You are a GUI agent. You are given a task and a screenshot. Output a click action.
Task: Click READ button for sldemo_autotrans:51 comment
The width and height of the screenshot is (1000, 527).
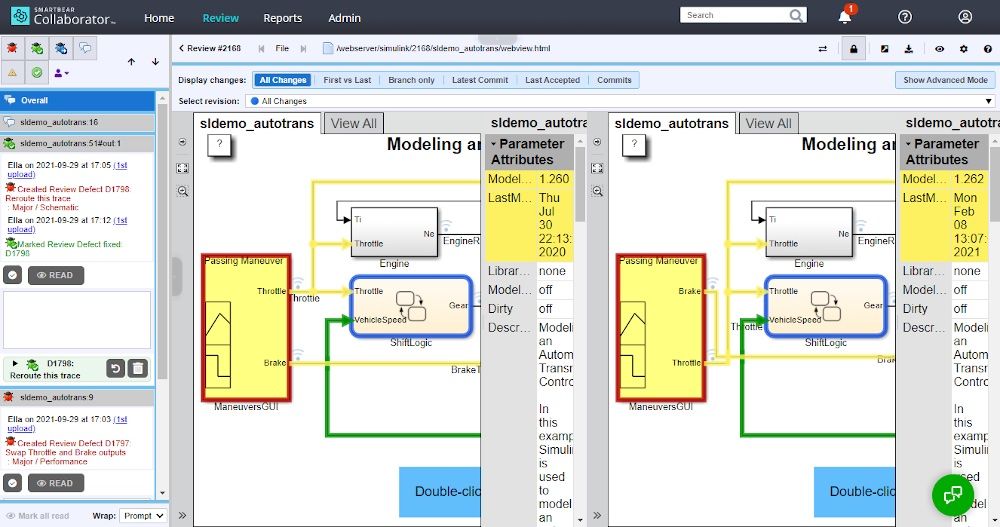(55, 275)
